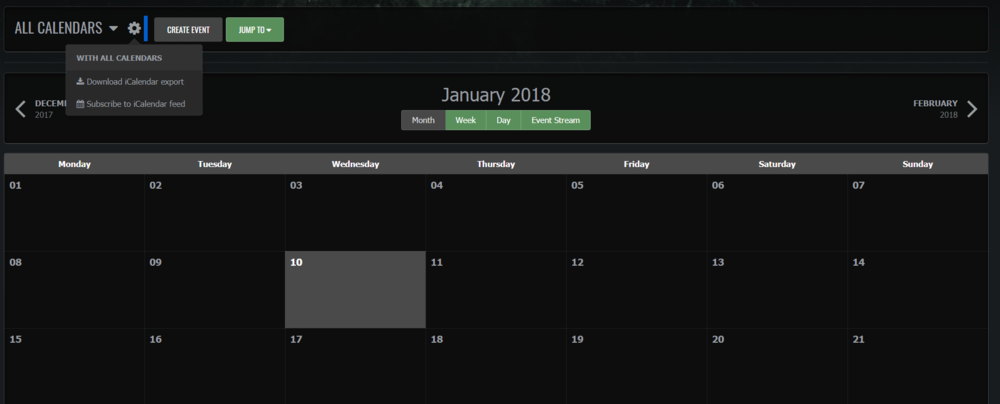Screen dimensions: 1000x404
Task: Click the calendar icon beside Subscribe feed
Action: [x=80, y=104]
